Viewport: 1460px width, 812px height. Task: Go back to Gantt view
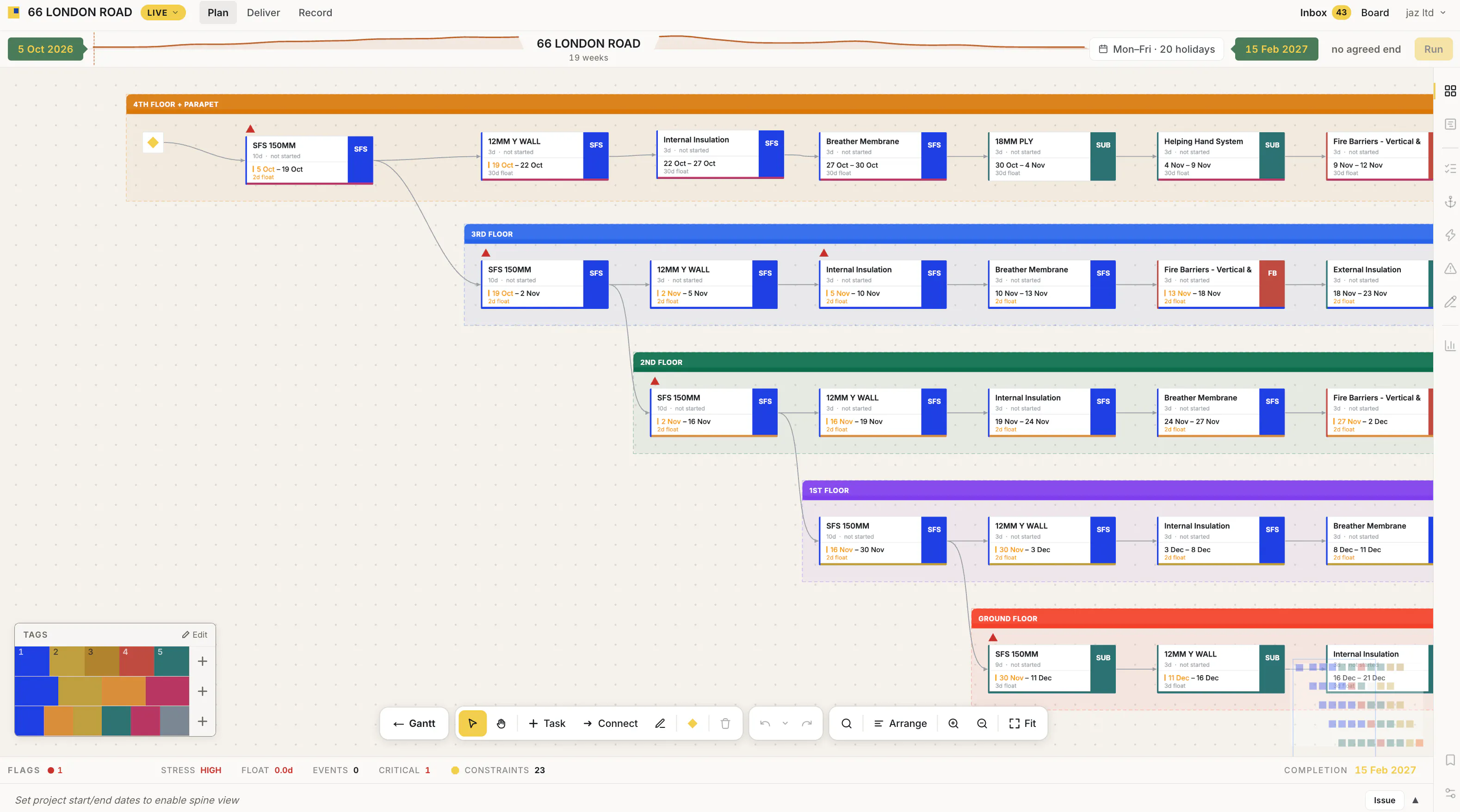(x=414, y=723)
